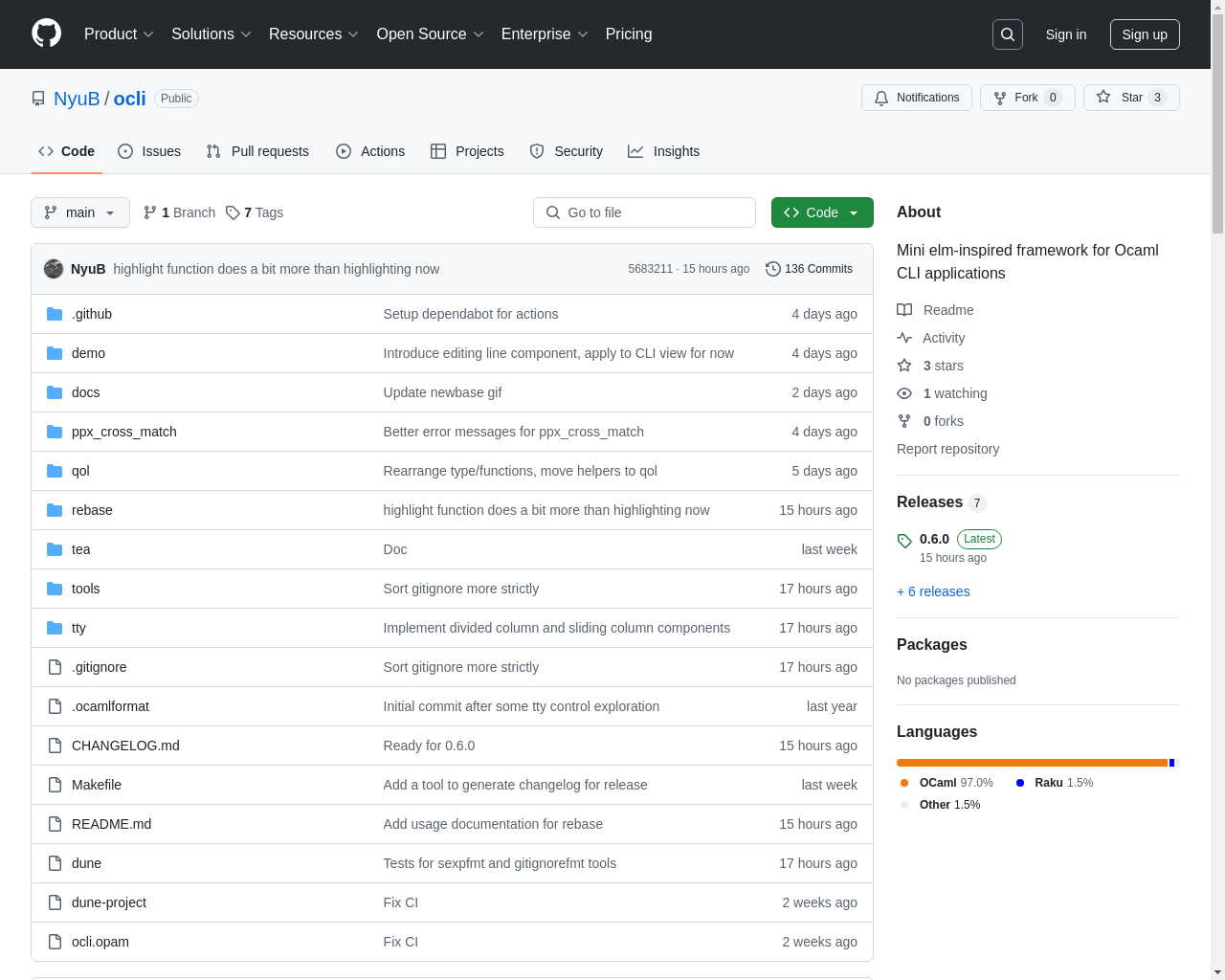Click the Activity pulse icon
Viewport: 1225px width, 980px height.
click(904, 338)
